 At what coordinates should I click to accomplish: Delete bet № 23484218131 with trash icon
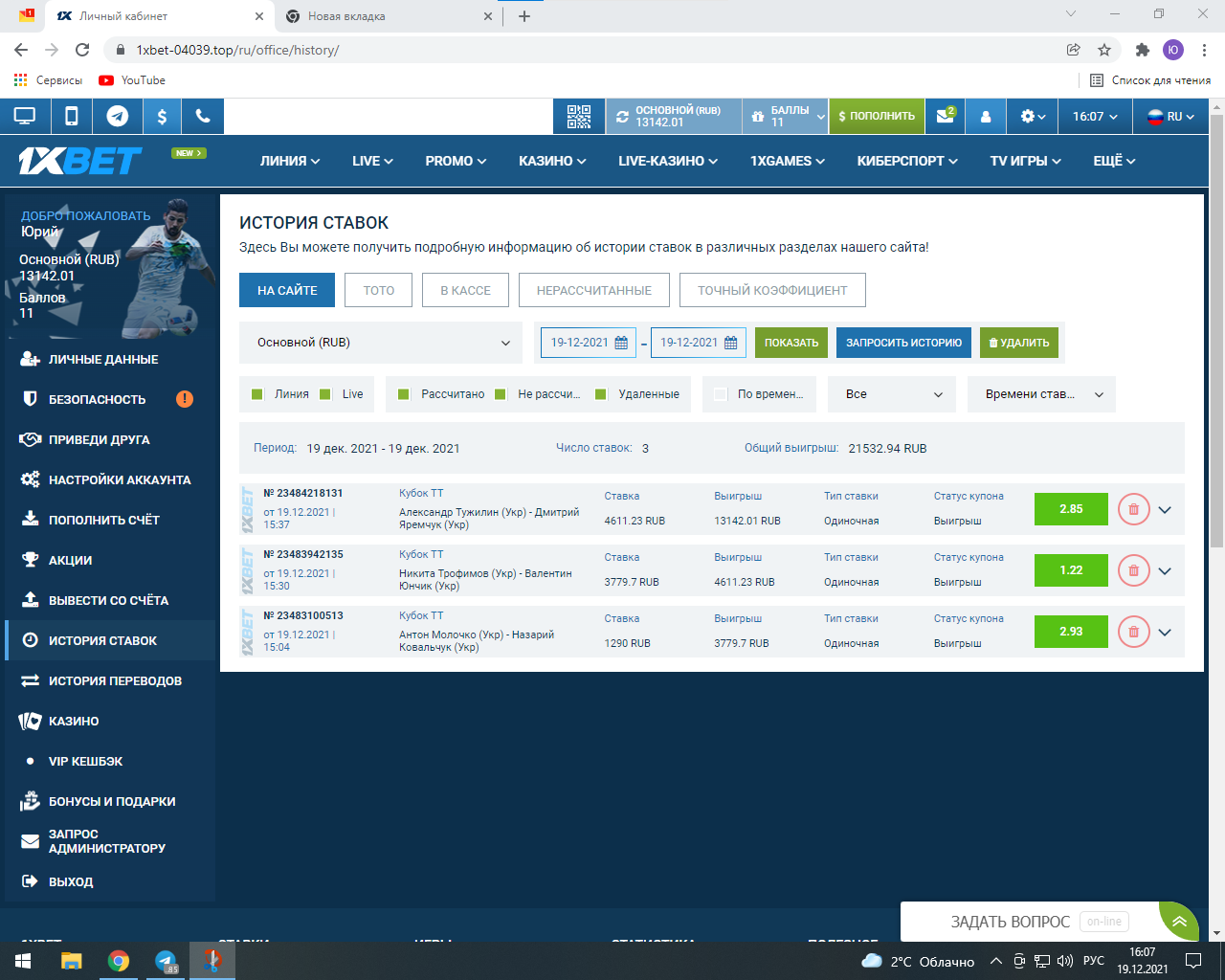click(1133, 509)
